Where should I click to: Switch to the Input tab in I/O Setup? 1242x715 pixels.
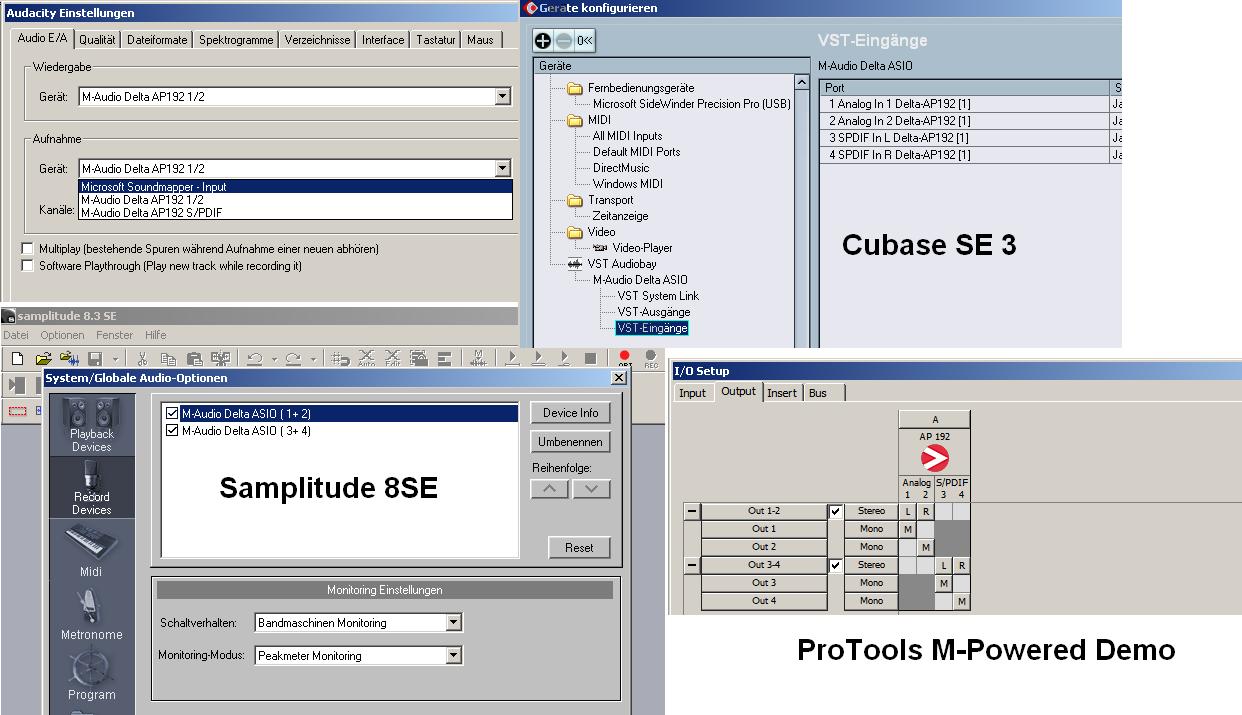(692, 393)
